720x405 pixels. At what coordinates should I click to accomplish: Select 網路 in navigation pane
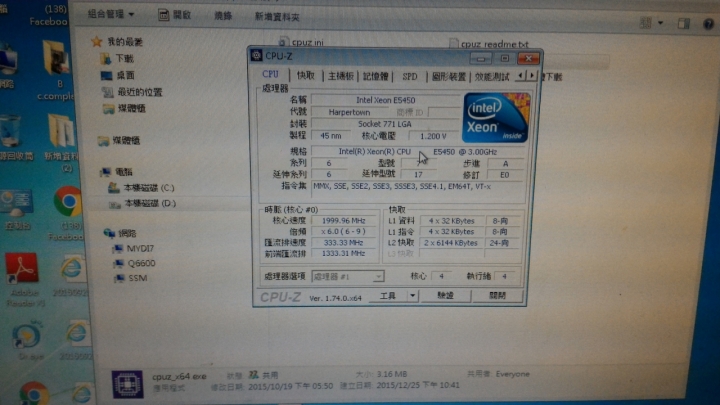(120, 234)
